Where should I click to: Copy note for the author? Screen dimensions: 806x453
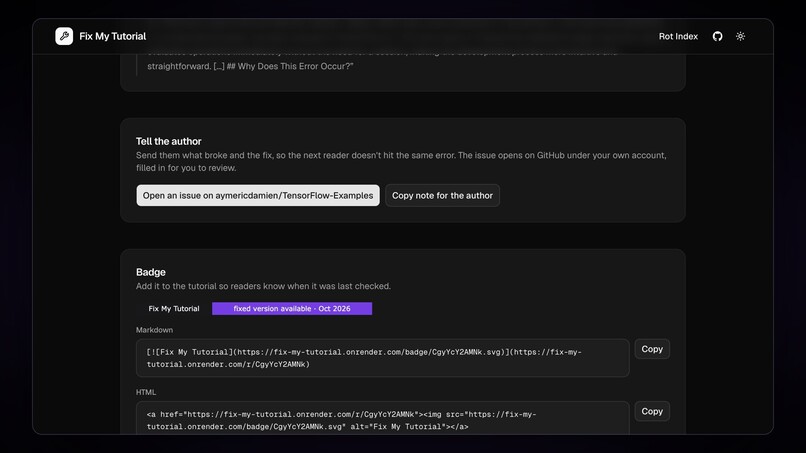tap(442, 195)
